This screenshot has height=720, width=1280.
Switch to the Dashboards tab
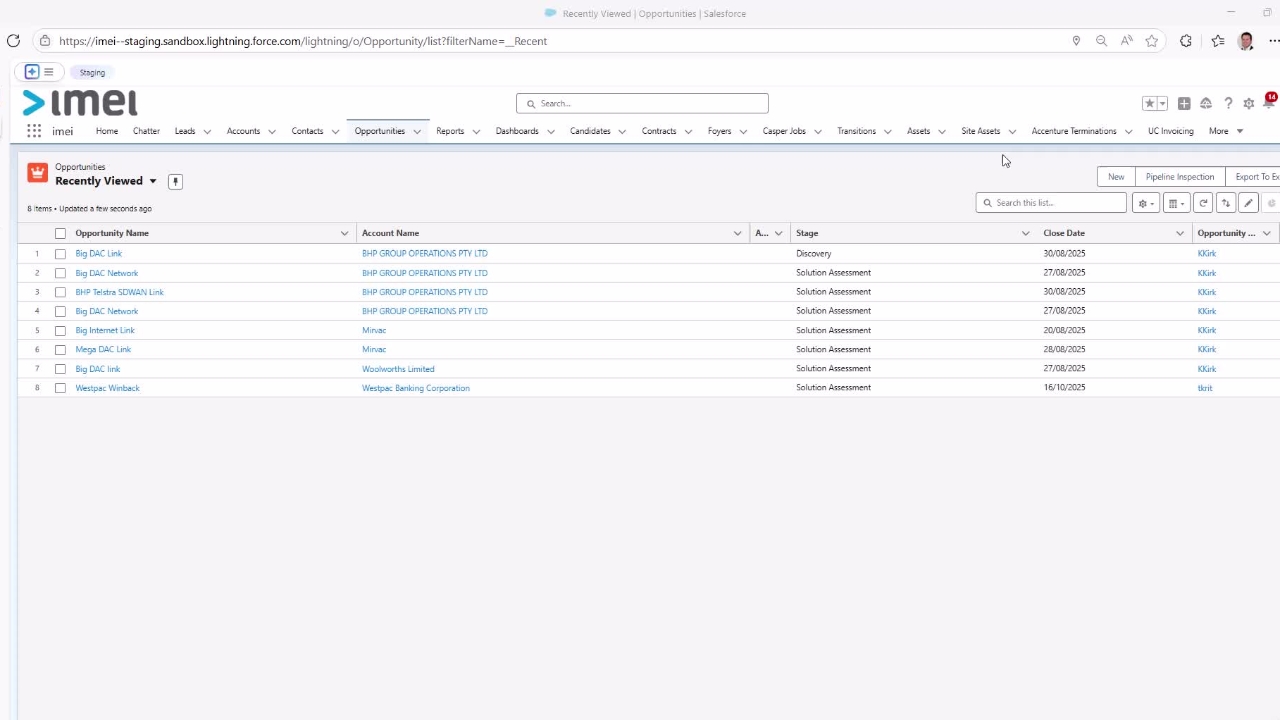coord(517,131)
